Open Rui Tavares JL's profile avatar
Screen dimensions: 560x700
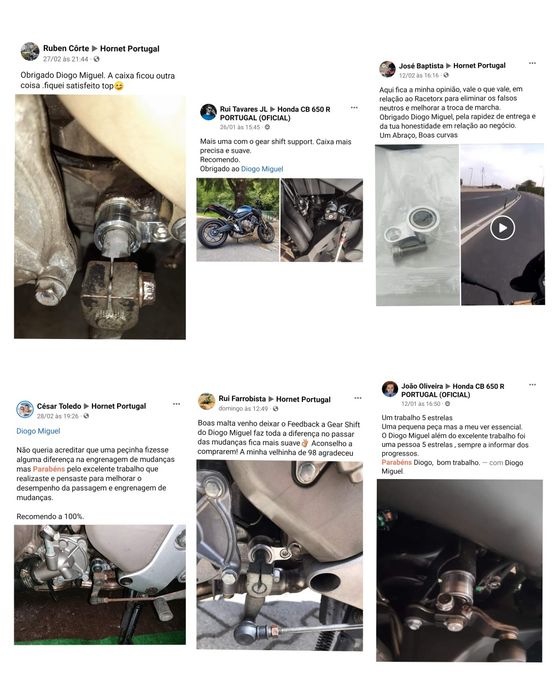click(x=208, y=112)
